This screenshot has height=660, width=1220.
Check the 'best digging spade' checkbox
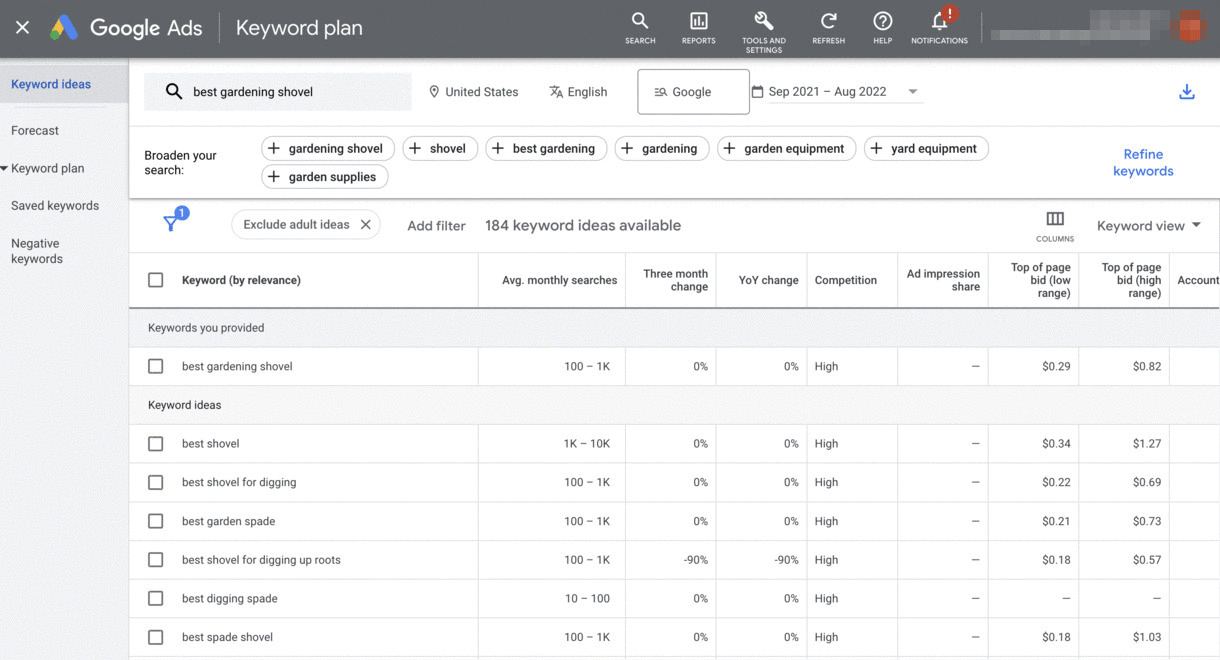click(x=156, y=598)
